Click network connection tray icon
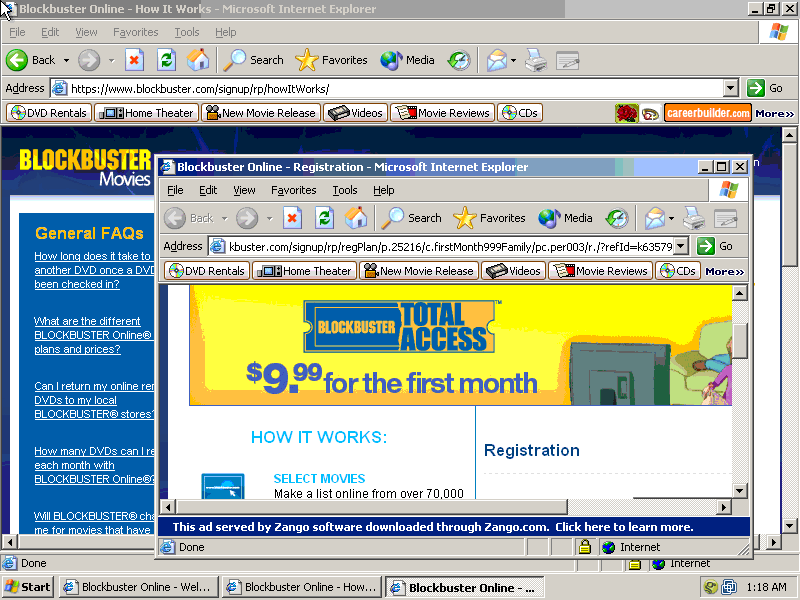 click(729, 587)
